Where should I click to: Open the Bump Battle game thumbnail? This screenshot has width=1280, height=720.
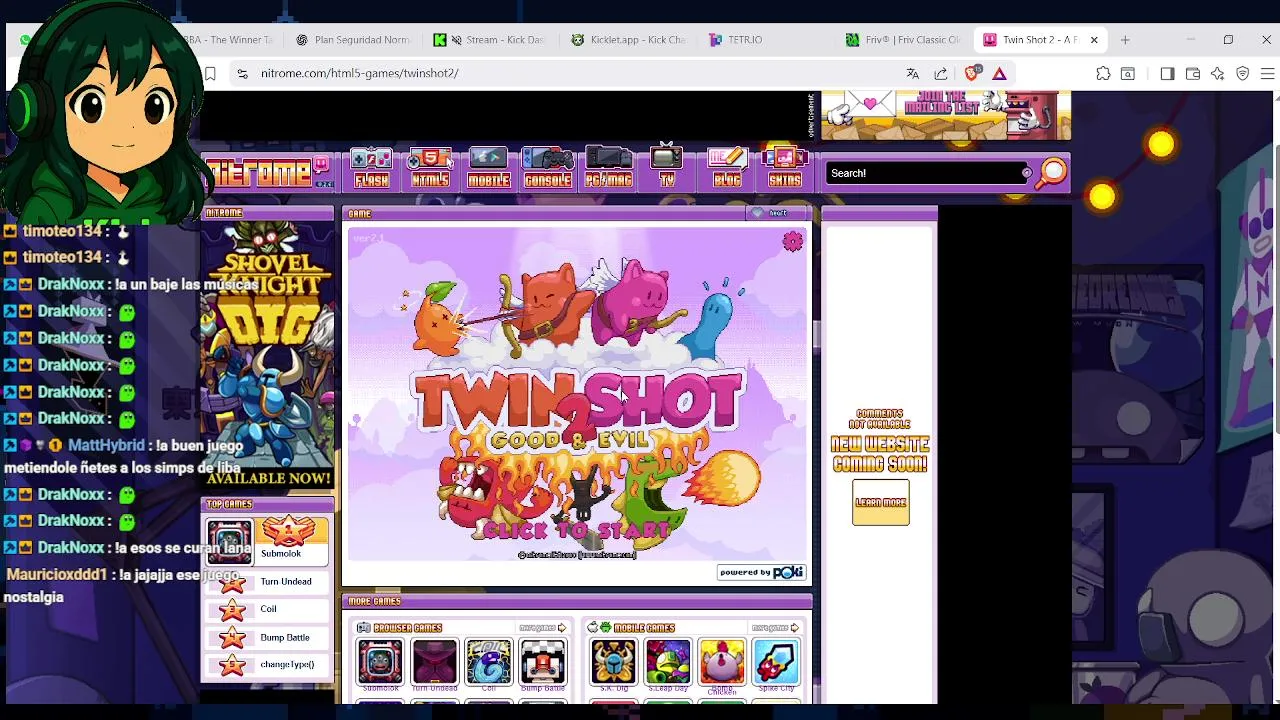(x=542, y=662)
